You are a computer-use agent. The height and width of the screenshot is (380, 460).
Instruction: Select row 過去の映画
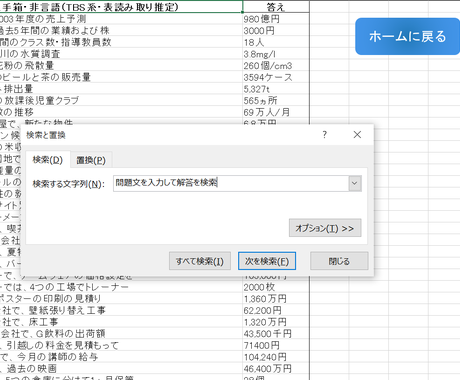(x=121, y=369)
